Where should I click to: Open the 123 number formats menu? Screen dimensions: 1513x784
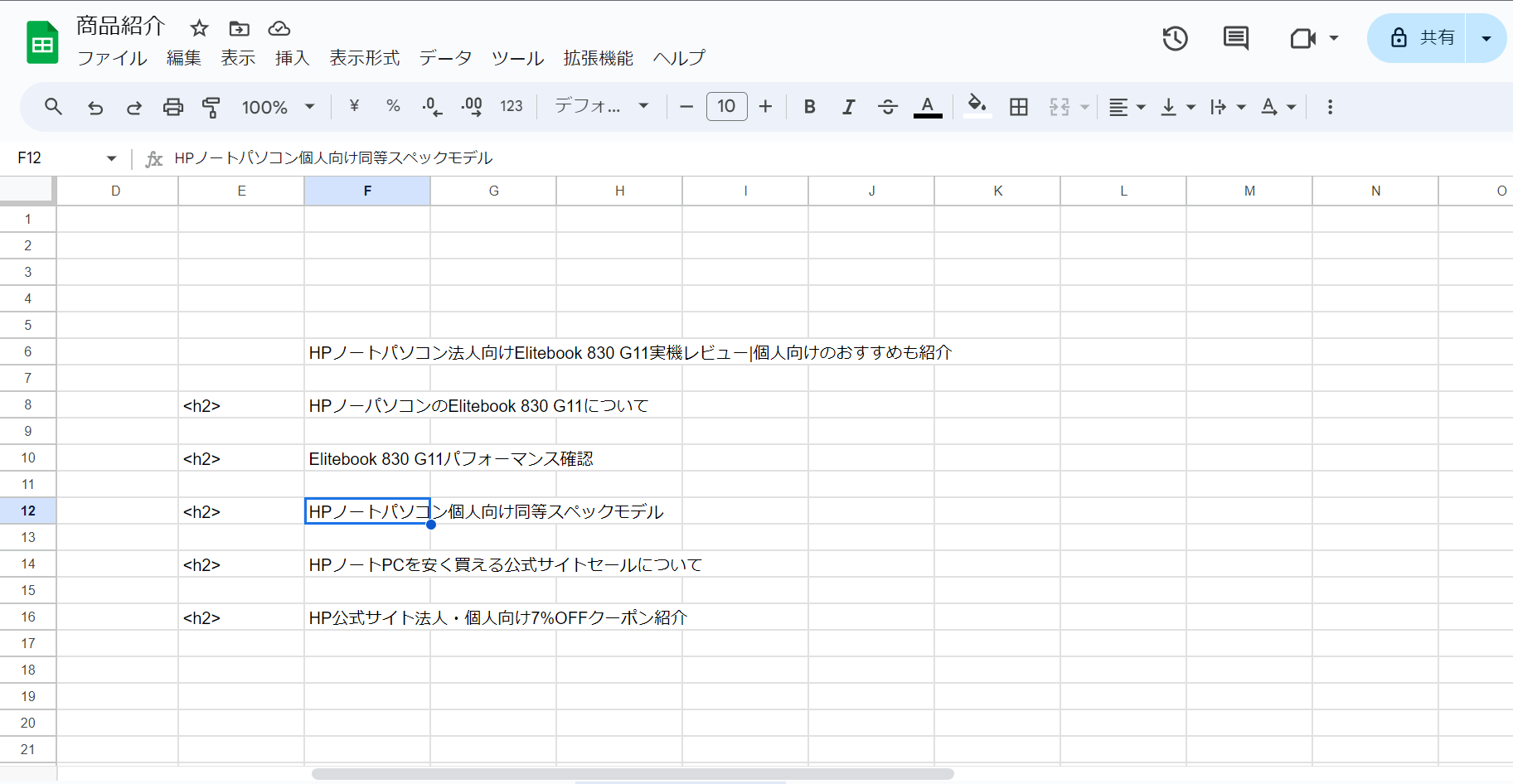[x=512, y=106]
